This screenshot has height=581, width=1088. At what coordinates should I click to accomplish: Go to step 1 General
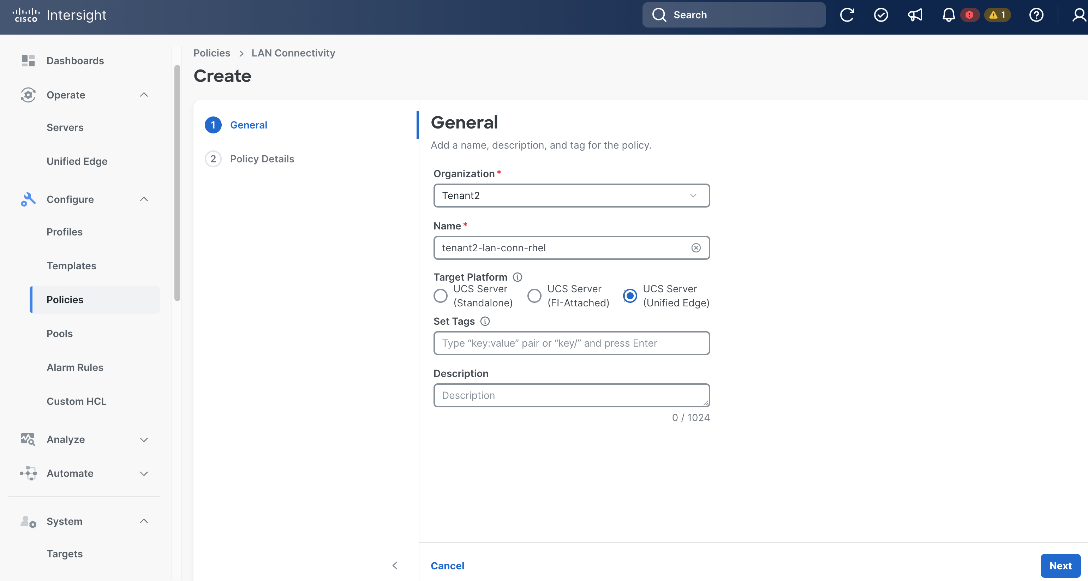tap(237, 125)
